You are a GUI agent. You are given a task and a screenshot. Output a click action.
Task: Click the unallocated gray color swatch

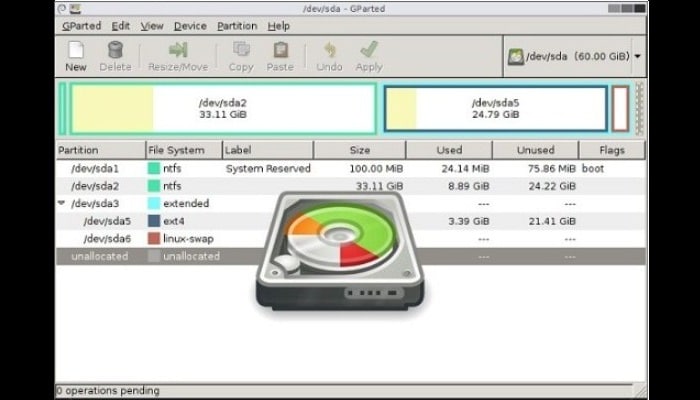pyautogui.click(x=154, y=256)
